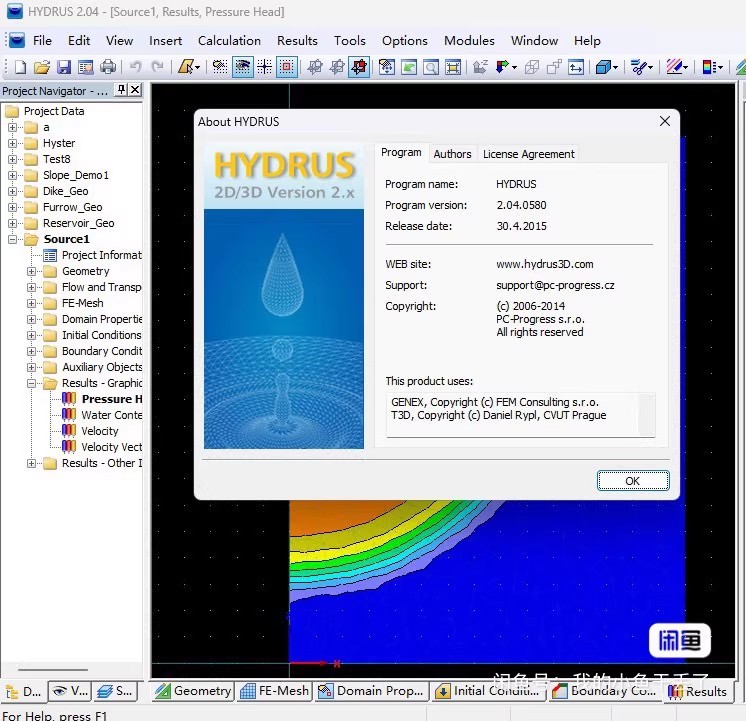Viewport: 746px width, 721px height.
Task: Expand the Dike_Geo project folder
Action: (x=12, y=191)
